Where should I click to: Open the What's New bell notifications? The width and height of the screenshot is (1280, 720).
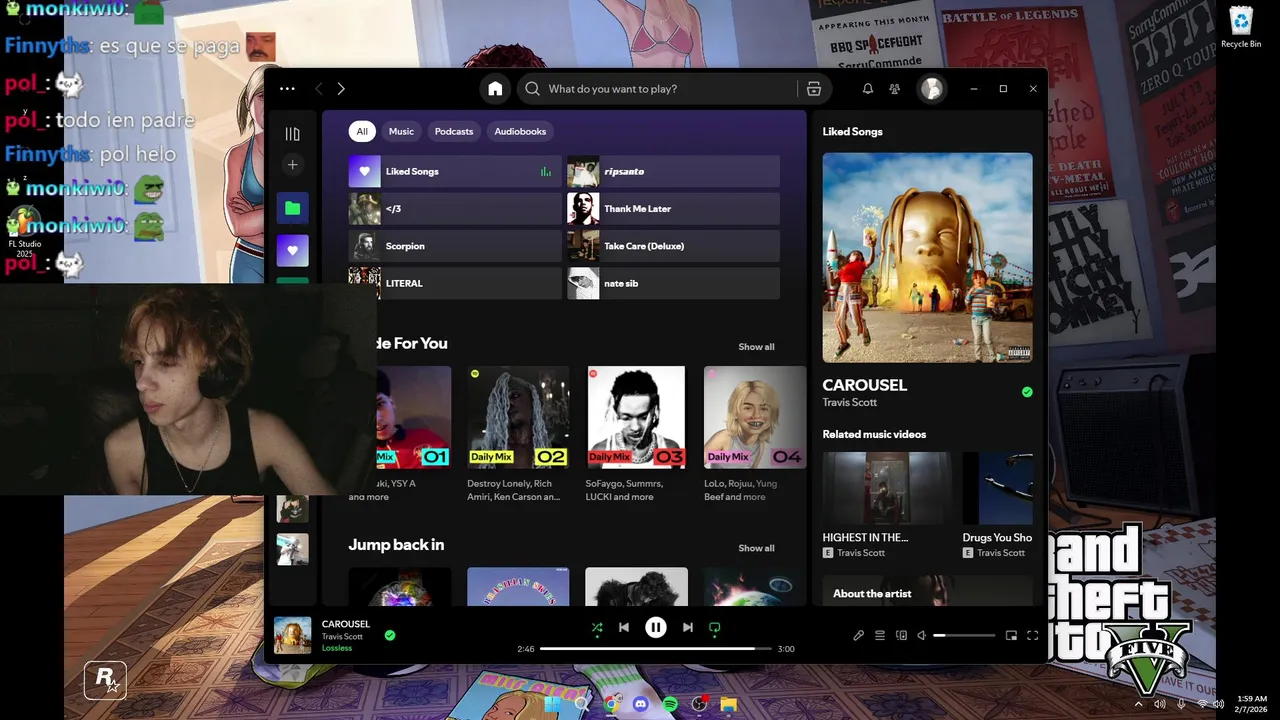[868, 89]
